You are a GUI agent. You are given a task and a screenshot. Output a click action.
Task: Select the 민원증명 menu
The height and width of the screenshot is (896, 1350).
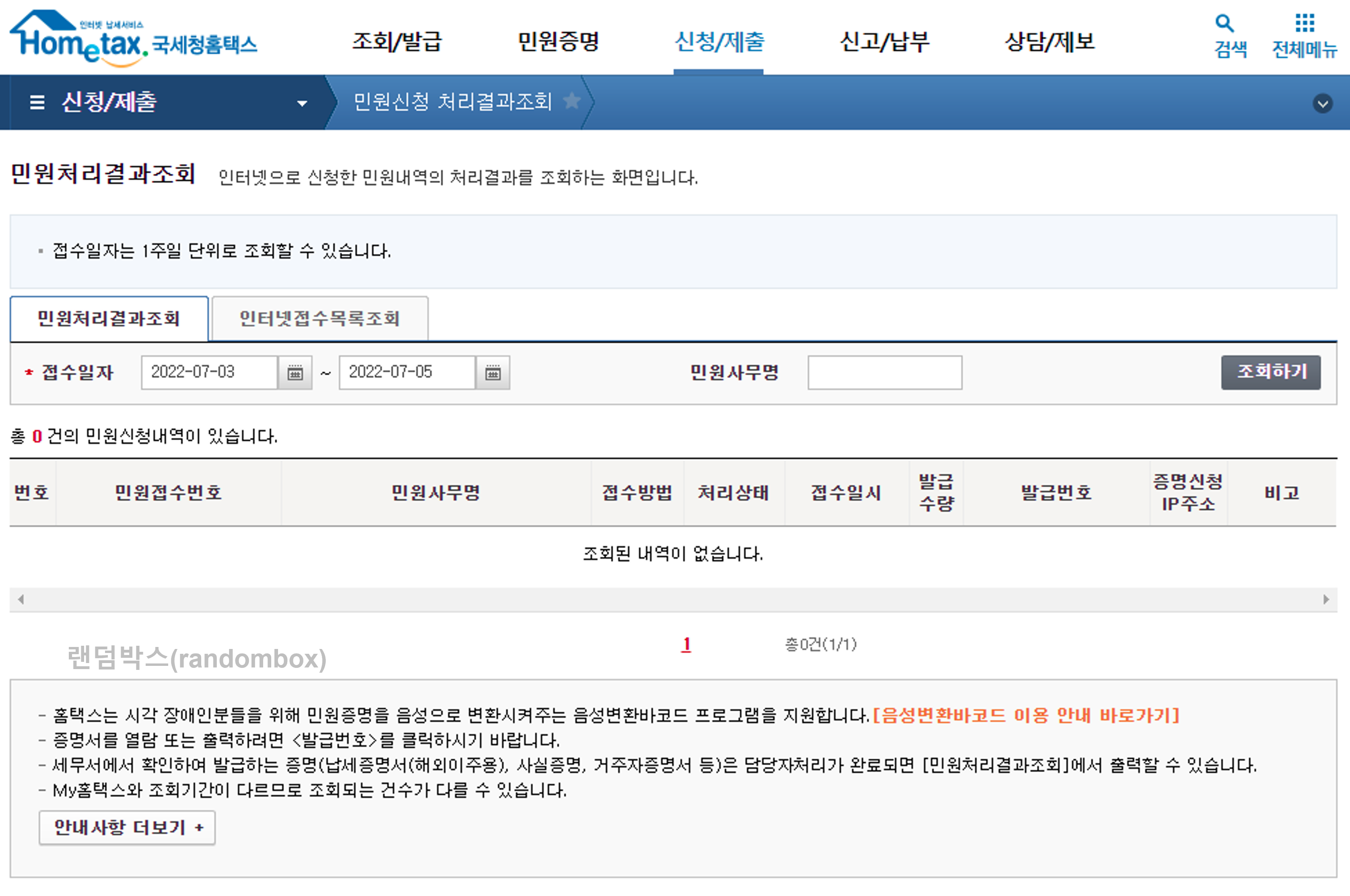pyautogui.click(x=559, y=42)
